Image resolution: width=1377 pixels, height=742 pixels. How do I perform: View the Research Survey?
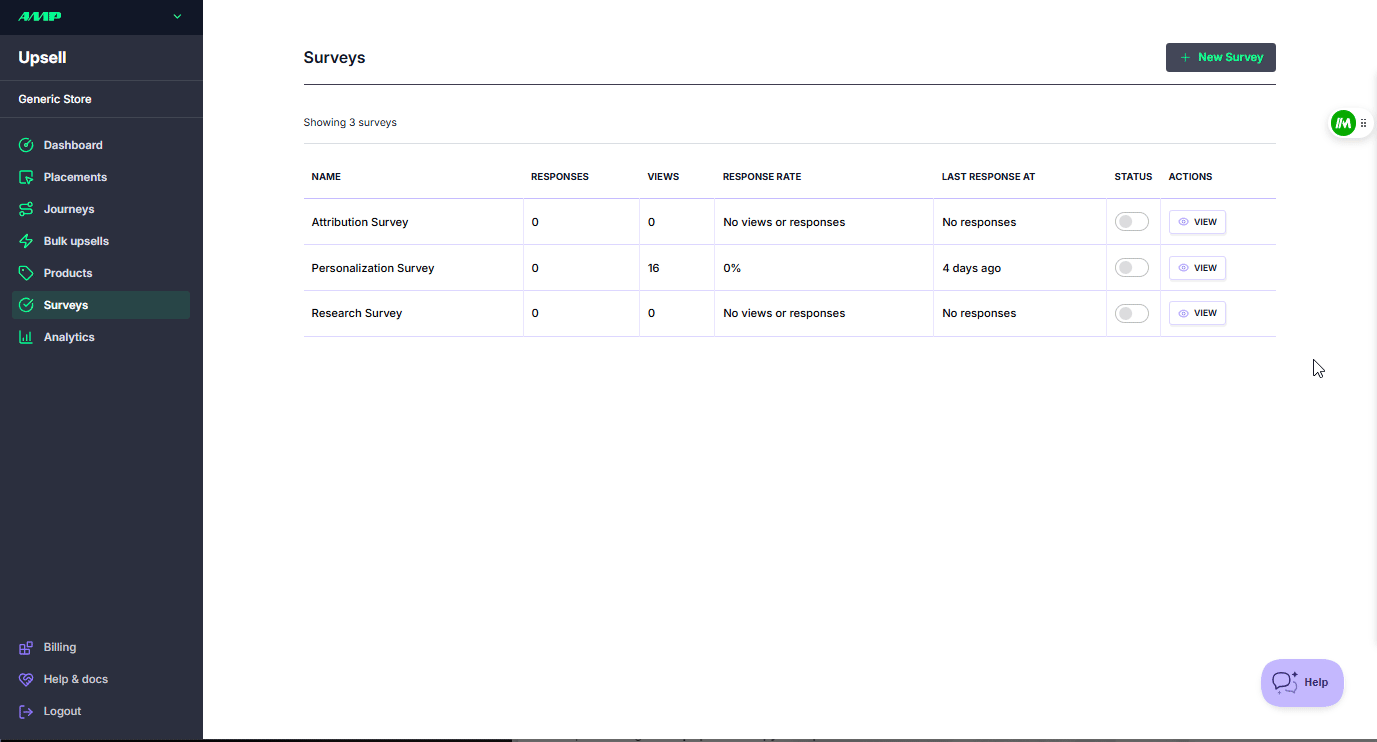tap(1197, 313)
